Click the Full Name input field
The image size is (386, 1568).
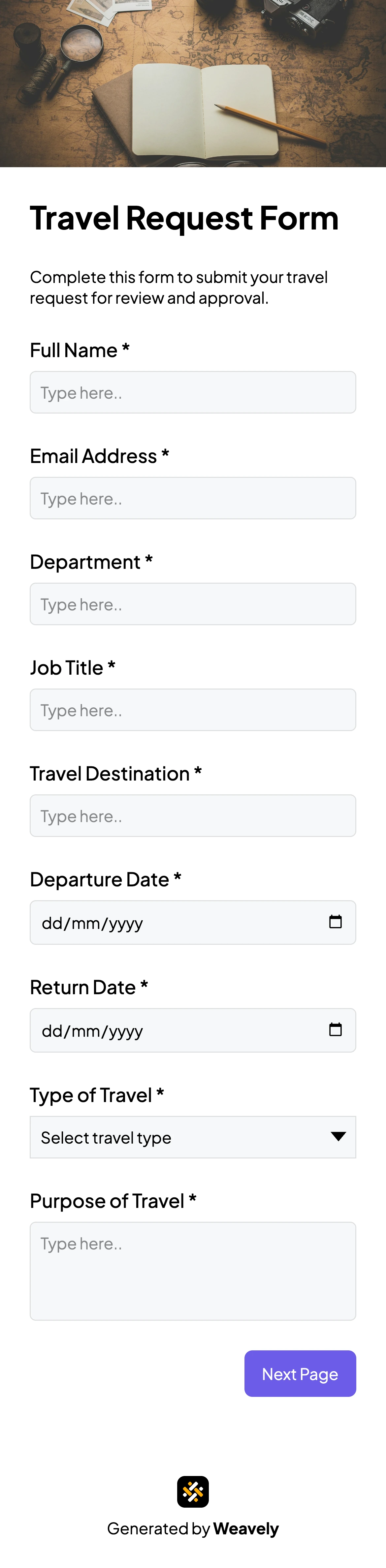tap(193, 392)
